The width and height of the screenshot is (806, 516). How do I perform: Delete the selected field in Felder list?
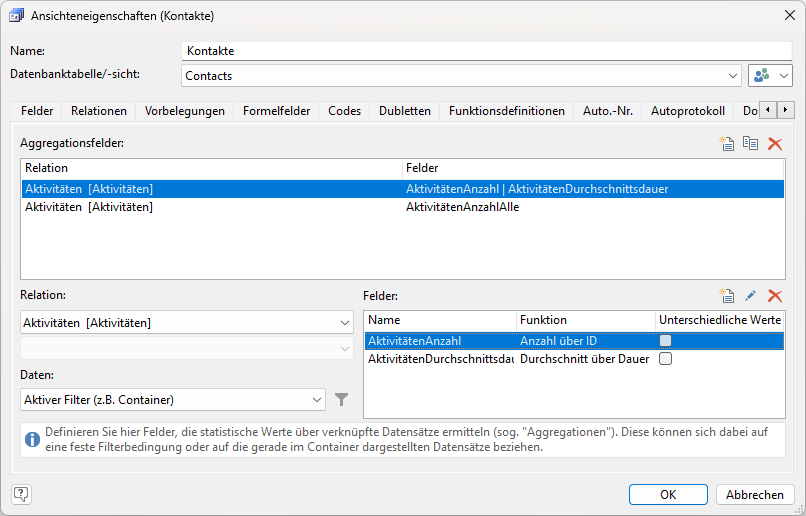pyautogui.click(x=774, y=296)
